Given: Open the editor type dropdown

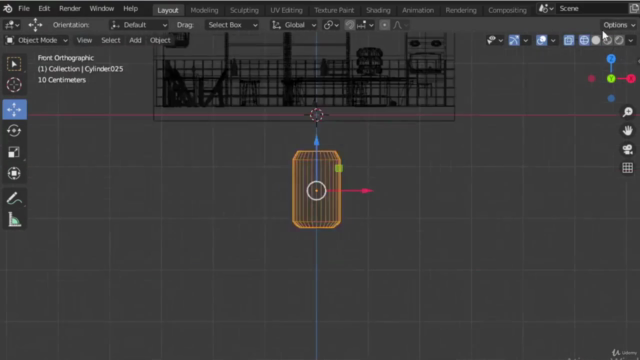Looking at the screenshot, I should pos(11,25).
